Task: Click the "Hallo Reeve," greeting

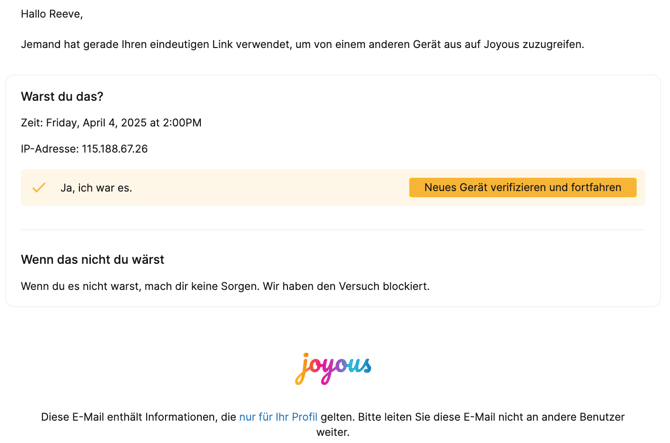Action: [52, 14]
